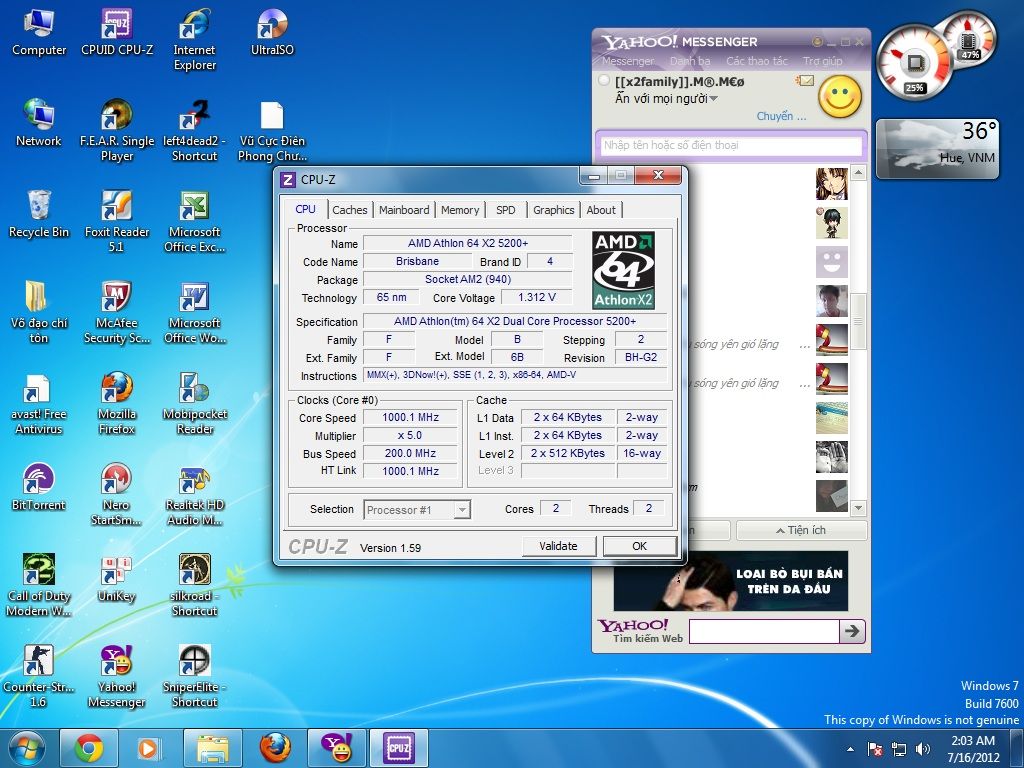Launch Counter-Strike 1.6 desktop shortcut
The width and height of the screenshot is (1024, 768).
[39, 676]
